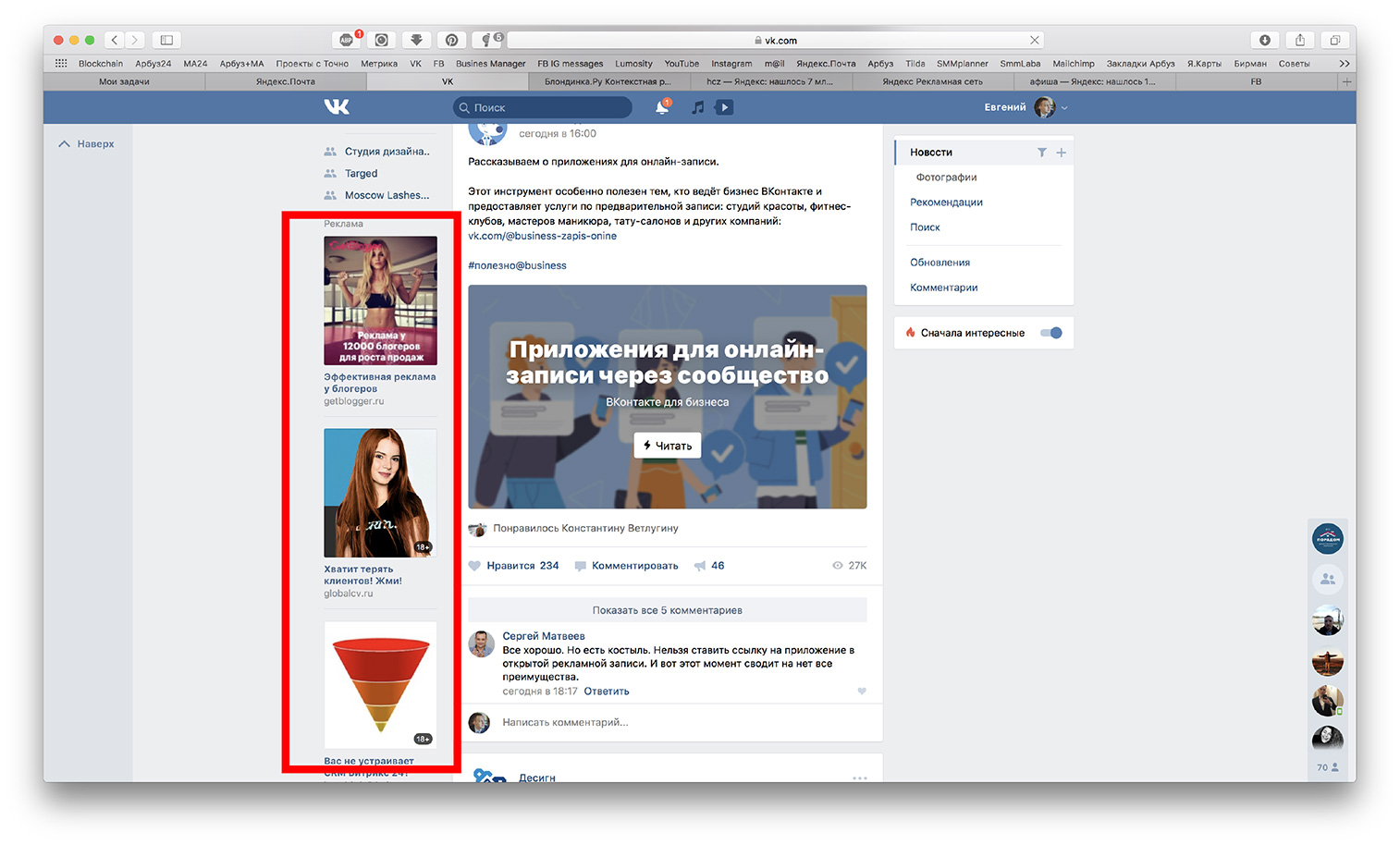1400x845 pixels.
Task: Select Комментарии in right menu
Action: (x=943, y=288)
